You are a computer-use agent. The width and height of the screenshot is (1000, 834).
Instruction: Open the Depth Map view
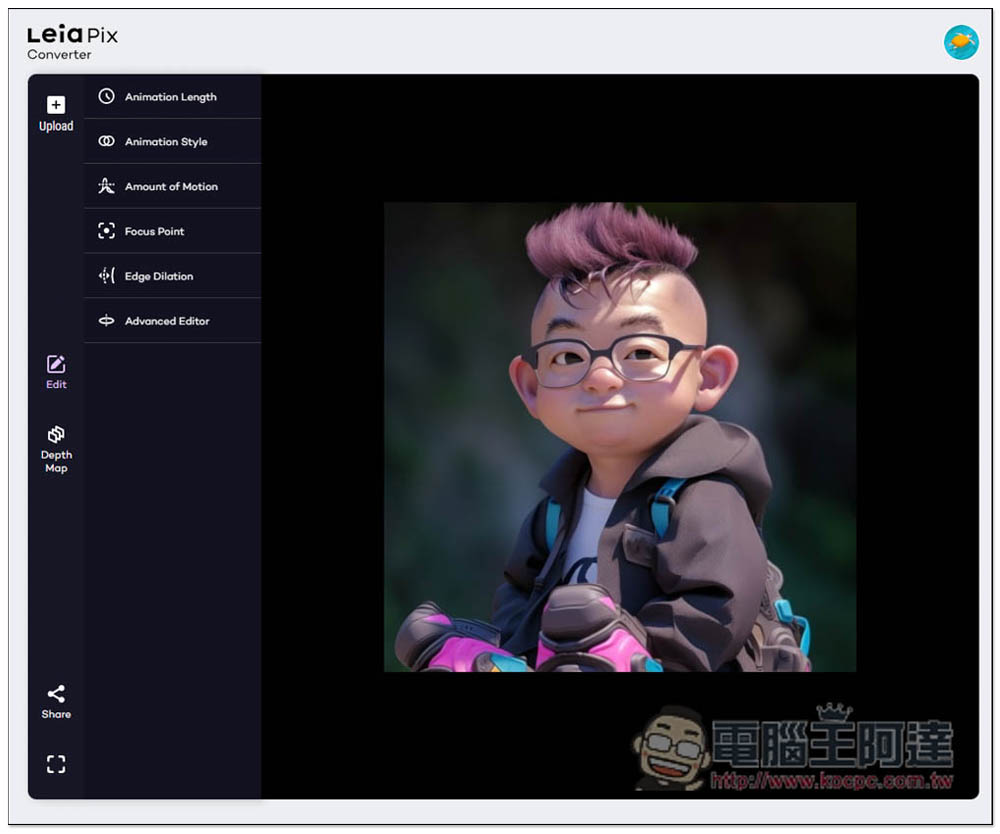pos(56,448)
